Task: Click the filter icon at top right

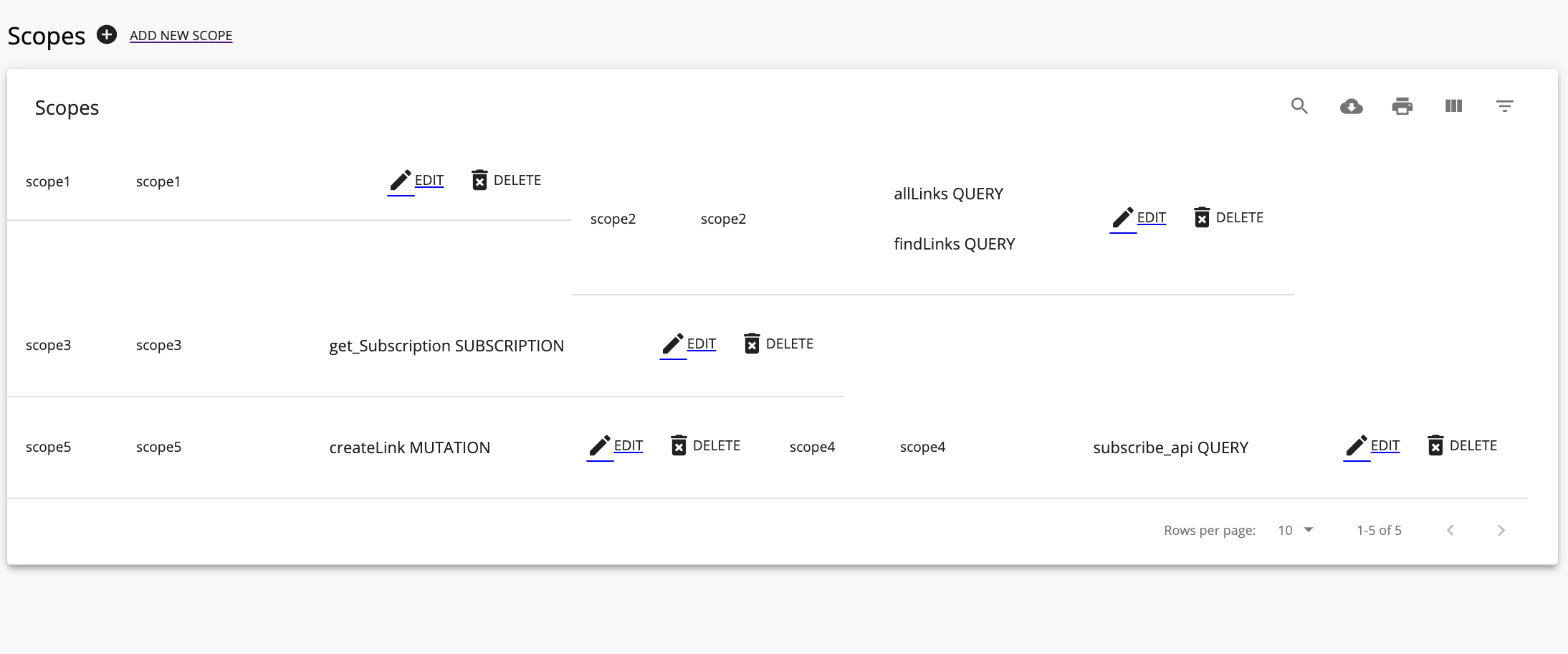Action: point(1505,105)
